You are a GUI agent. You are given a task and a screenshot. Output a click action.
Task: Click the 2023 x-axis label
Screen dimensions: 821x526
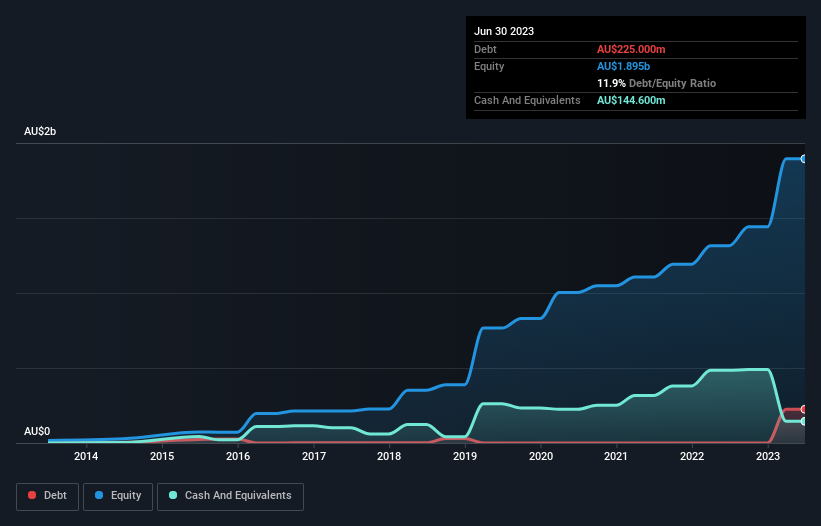click(768, 456)
